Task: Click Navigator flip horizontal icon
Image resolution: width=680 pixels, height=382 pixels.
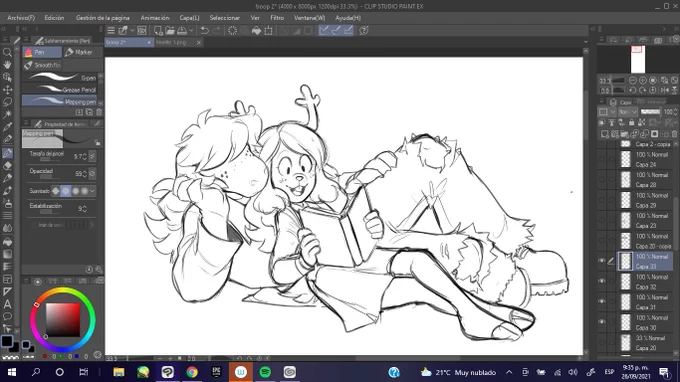Action: tap(664, 90)
